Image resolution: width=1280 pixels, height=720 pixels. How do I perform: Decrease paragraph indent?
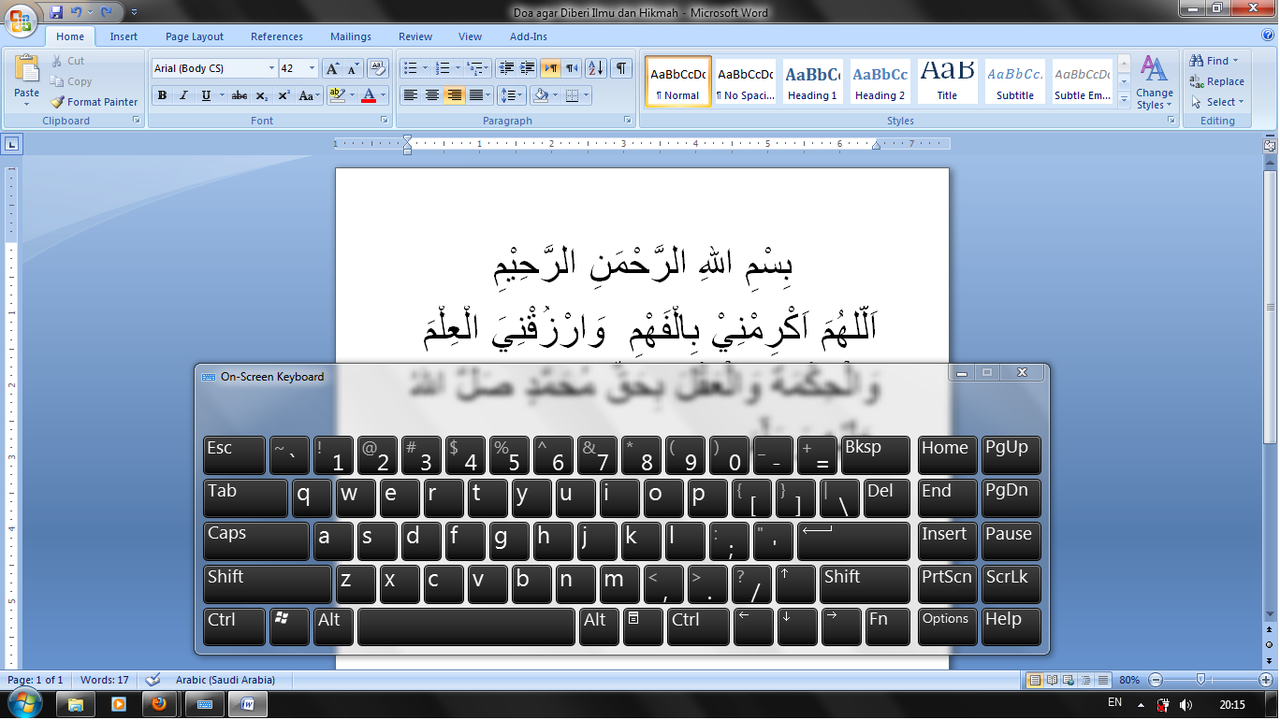click(x=506, y=69)
